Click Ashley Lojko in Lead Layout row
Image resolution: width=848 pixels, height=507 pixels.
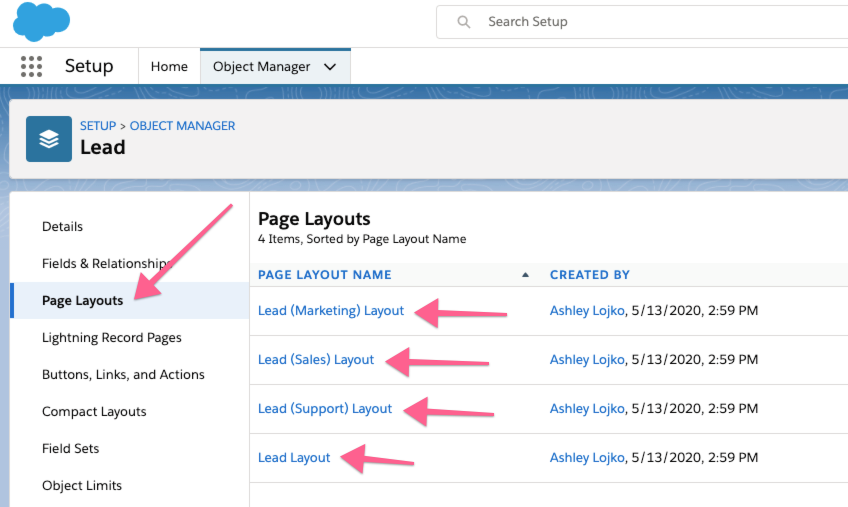coord(587,458)
